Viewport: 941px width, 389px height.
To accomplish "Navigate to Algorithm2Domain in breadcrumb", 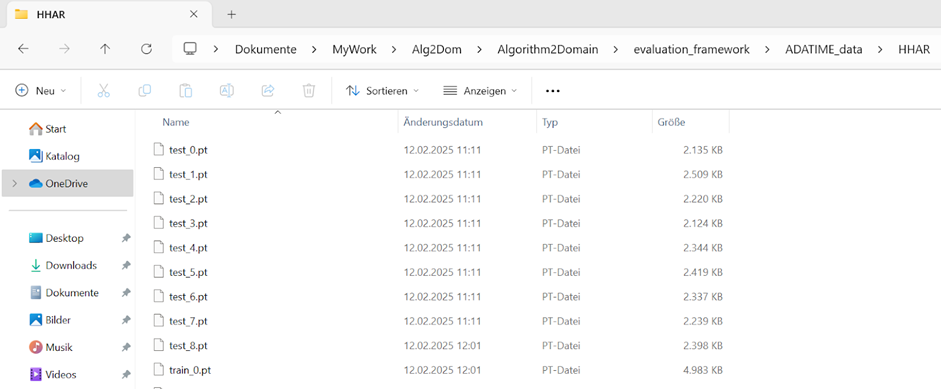I will point(547,50).
